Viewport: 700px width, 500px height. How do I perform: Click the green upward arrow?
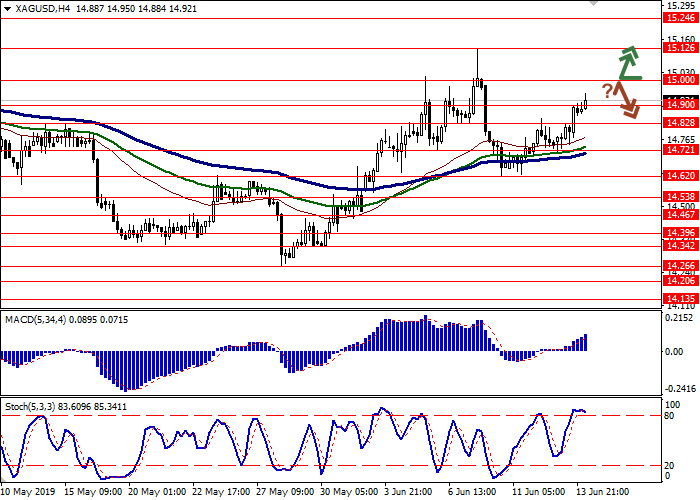pos(628,62)
